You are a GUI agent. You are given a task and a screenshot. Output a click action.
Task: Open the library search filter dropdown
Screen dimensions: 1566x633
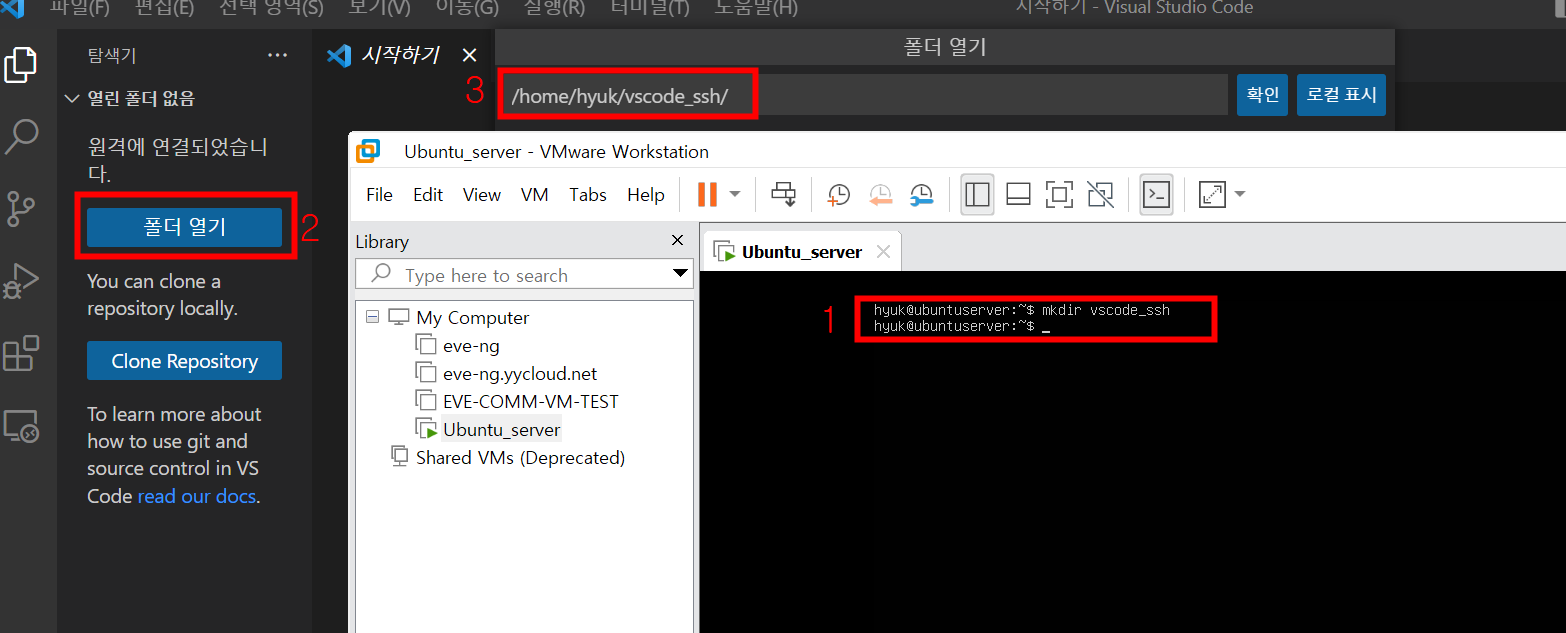681,274
